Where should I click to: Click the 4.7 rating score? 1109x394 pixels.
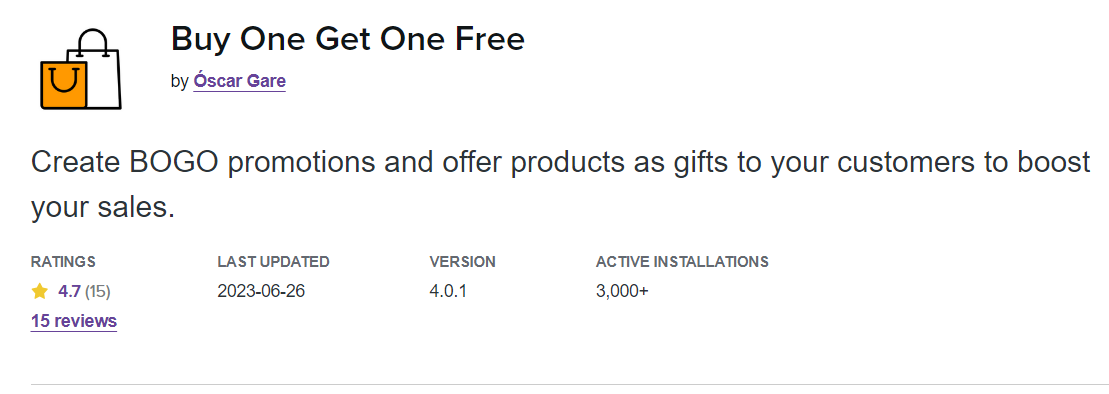pos(69,291)
